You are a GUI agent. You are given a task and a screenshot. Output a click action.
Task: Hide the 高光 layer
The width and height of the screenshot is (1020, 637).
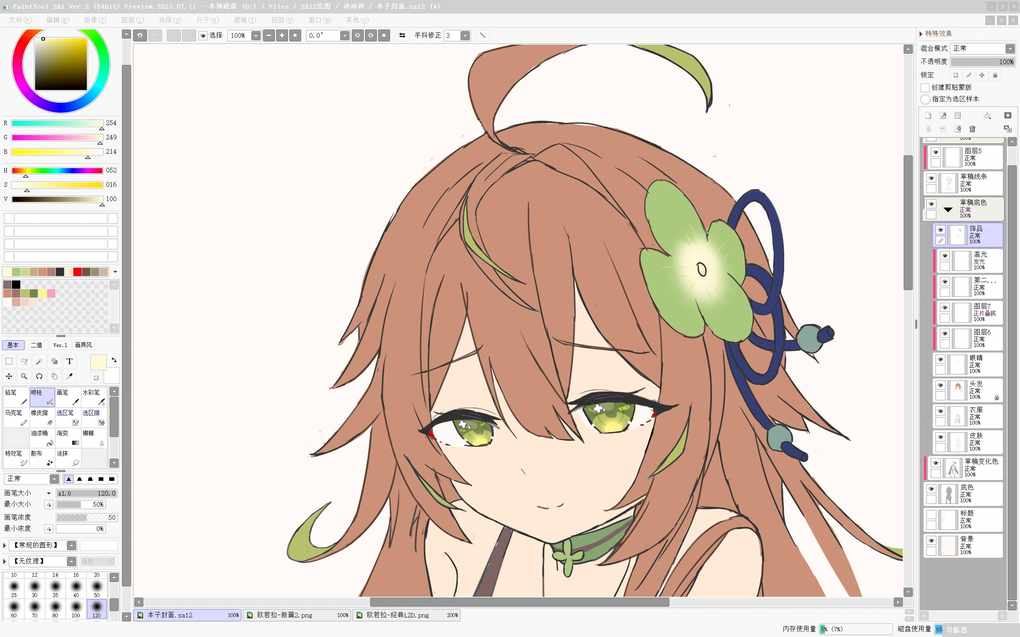(x=945, y=256)
